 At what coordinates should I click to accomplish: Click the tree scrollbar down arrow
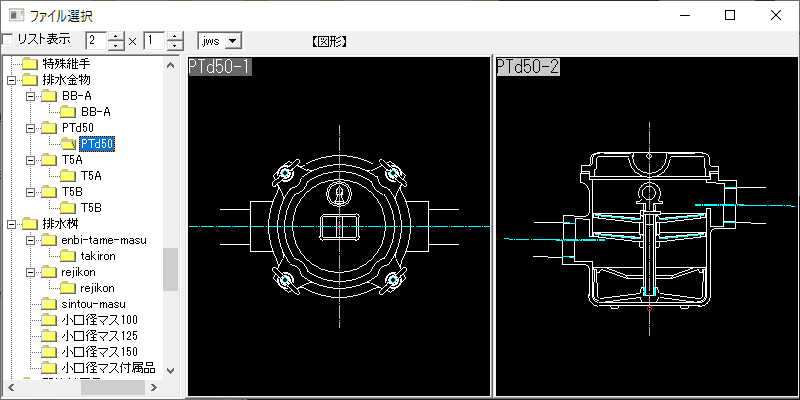point(171,371)
